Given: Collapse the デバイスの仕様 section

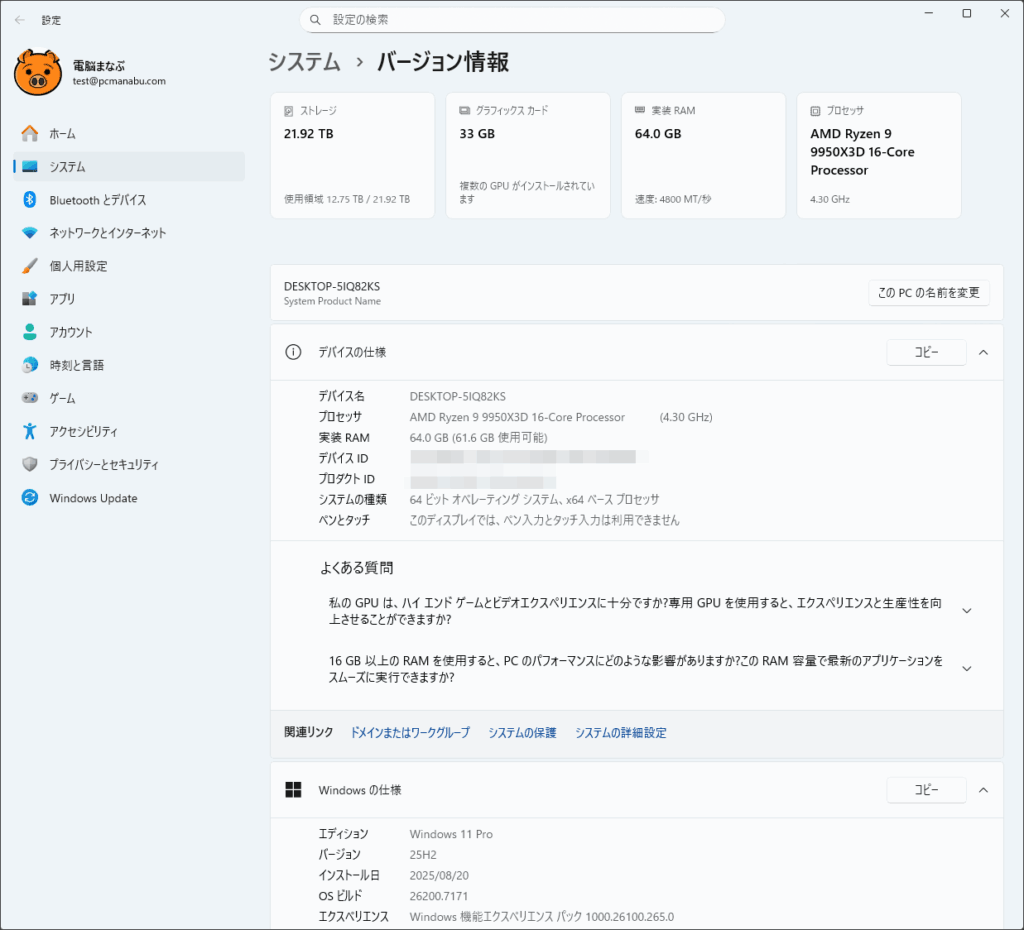Looking at the screenshot, I should click(983, 352).
